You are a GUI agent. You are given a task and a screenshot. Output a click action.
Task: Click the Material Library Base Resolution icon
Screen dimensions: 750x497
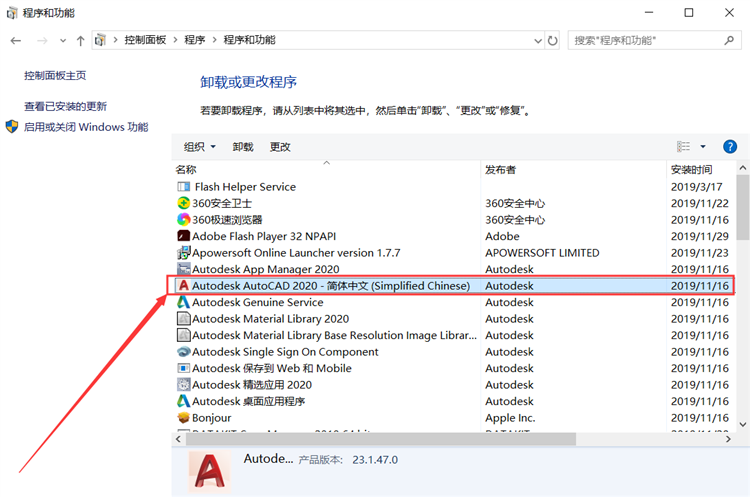[184, 335]
